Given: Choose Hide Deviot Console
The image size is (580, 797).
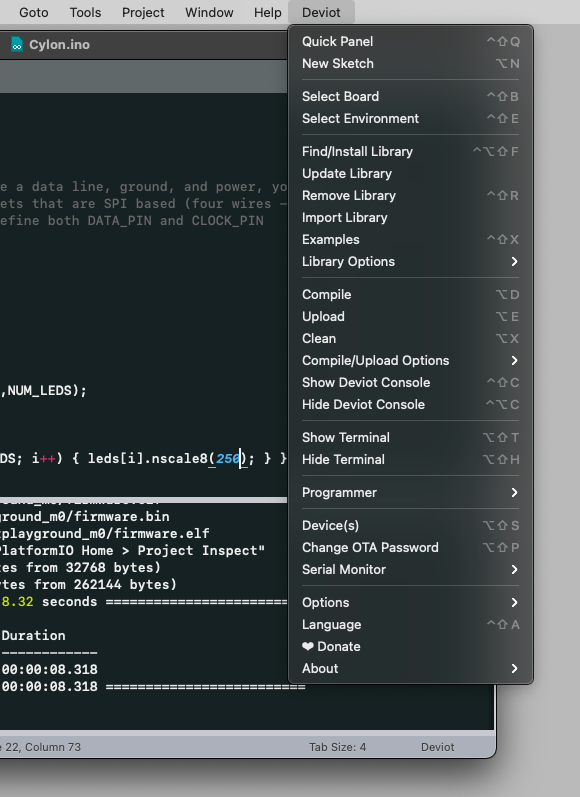Looking at the screenshot, I should coord(410,405).
